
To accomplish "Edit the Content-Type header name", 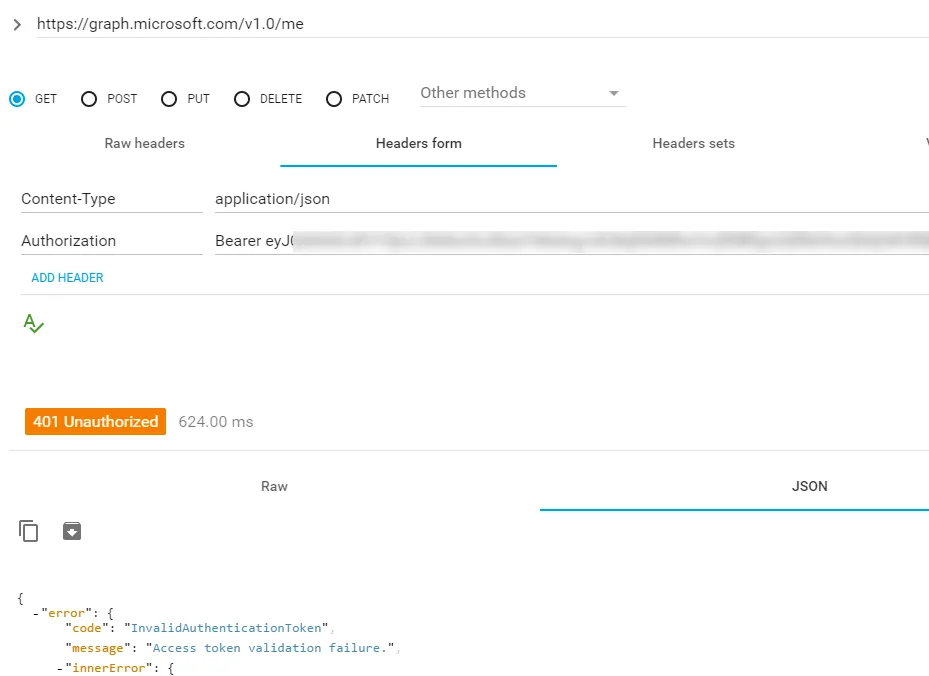I will click(x=111, y=199).
